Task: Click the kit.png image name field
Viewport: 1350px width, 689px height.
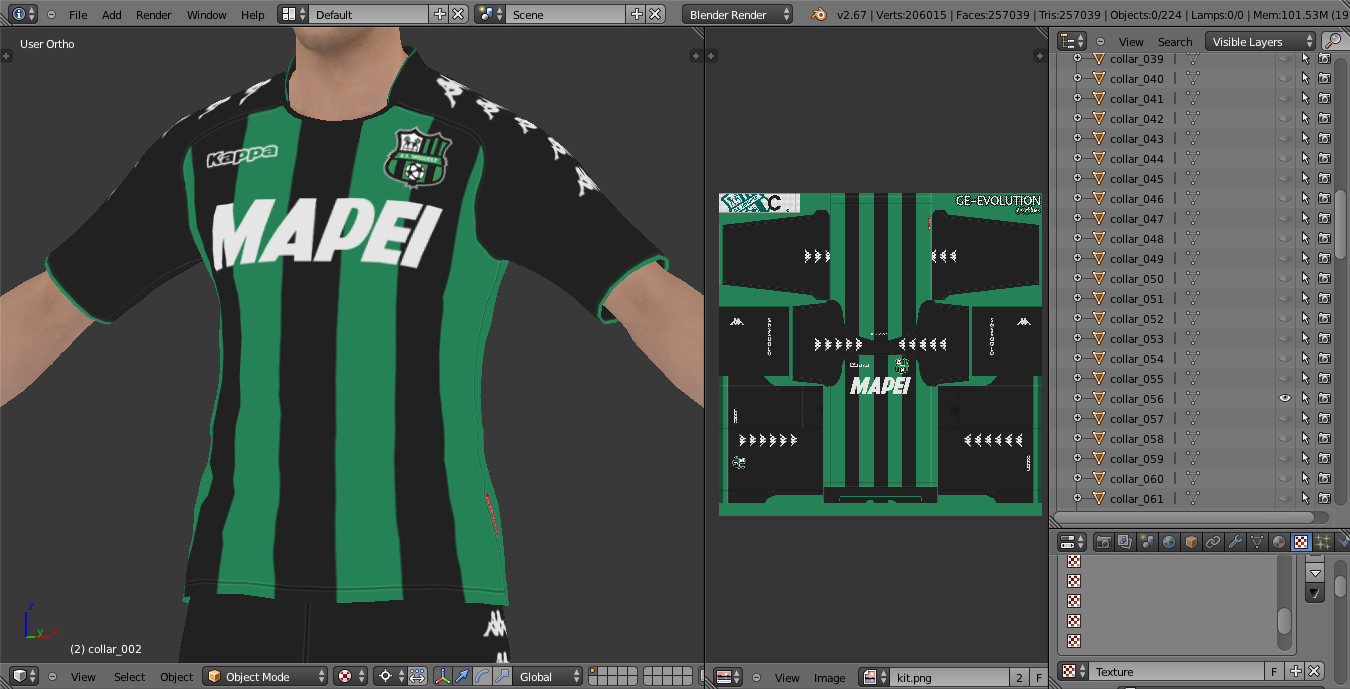Action: (x=950, y=678)
